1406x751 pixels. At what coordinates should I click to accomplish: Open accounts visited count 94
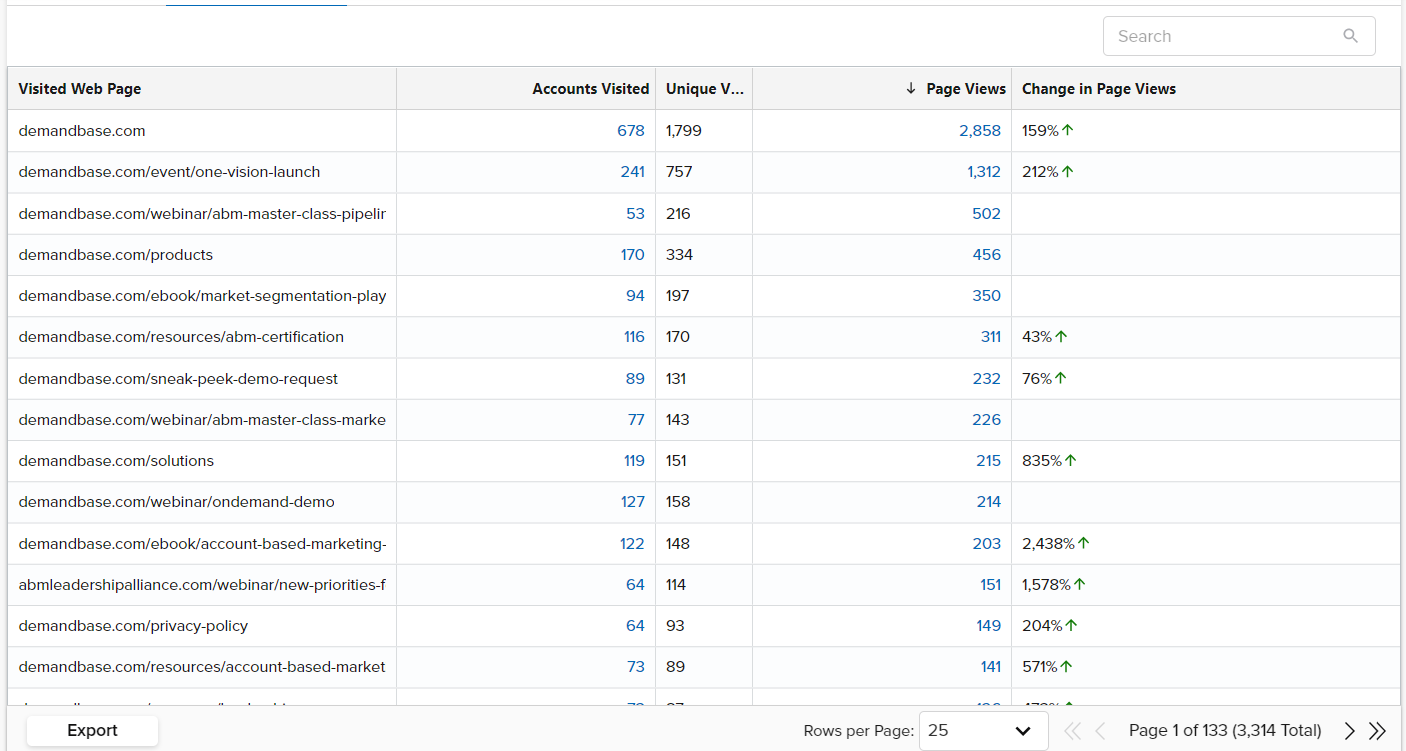pos(635,296)
